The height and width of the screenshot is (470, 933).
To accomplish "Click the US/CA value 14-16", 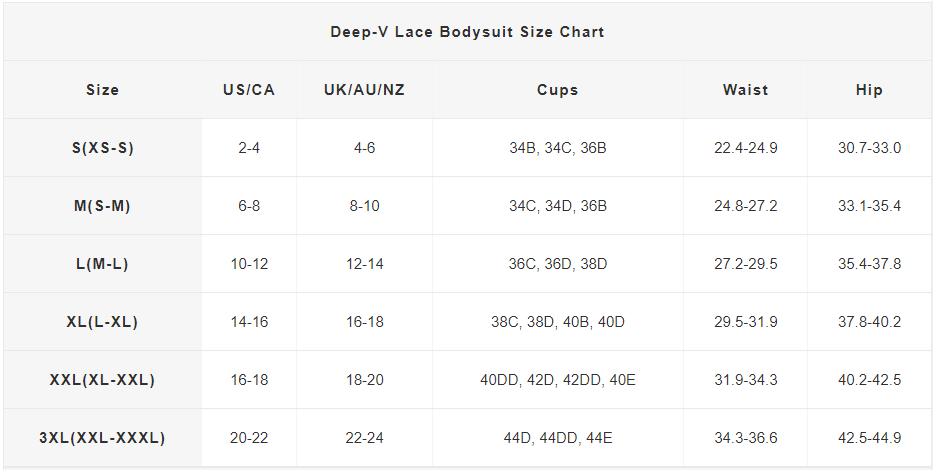I will pos(249,322).
